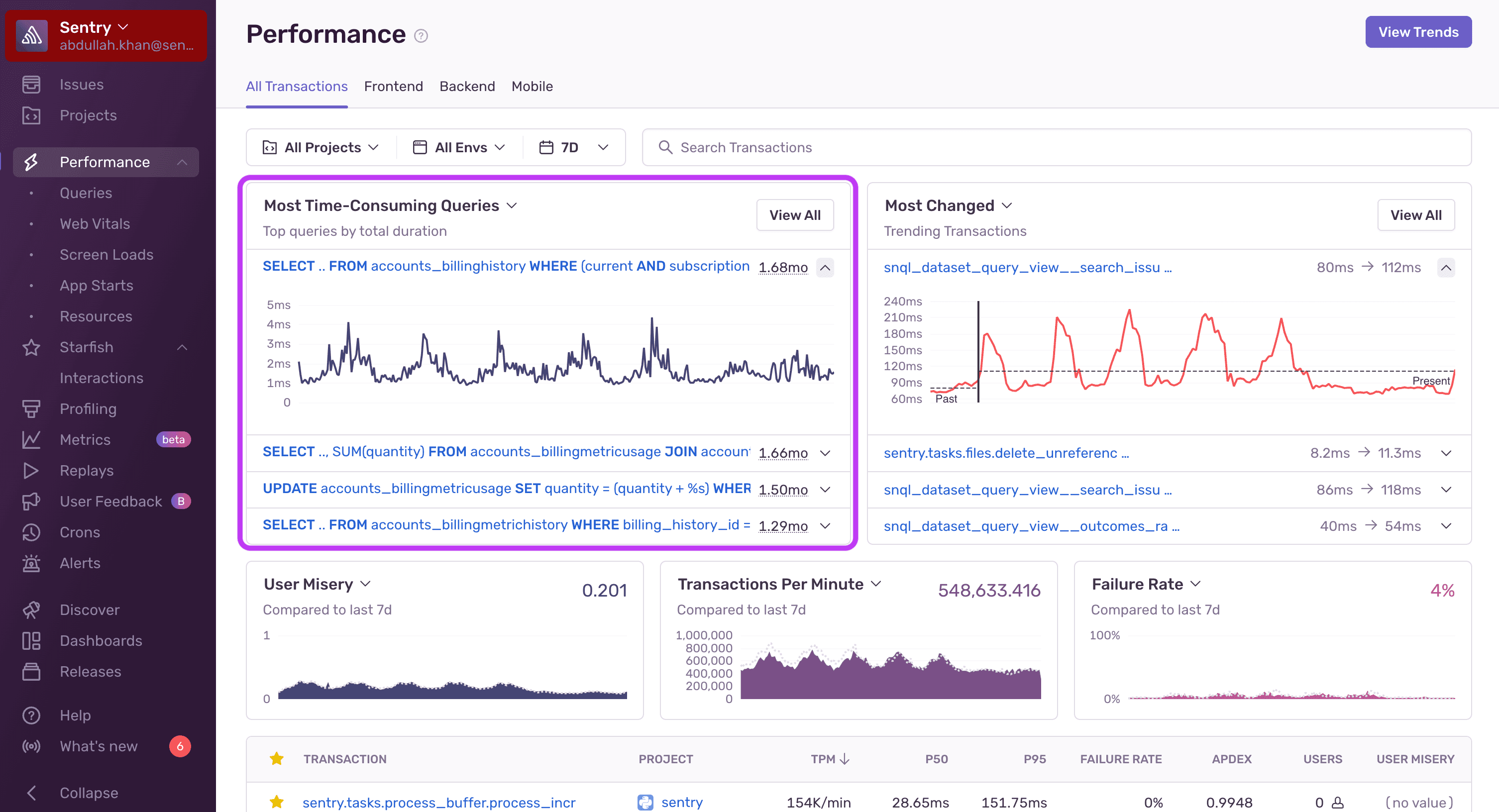Click the View Trends button
The width and height of the screenshot is (1499, 812).
[1418, 31]
